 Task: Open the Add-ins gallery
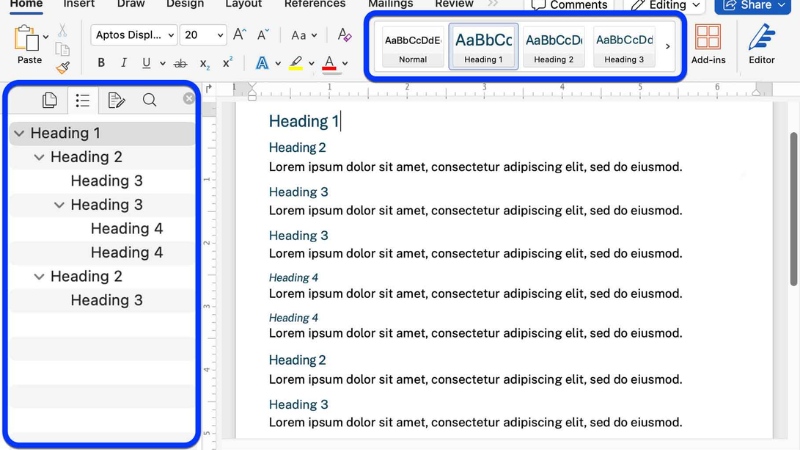coord(708,44)
